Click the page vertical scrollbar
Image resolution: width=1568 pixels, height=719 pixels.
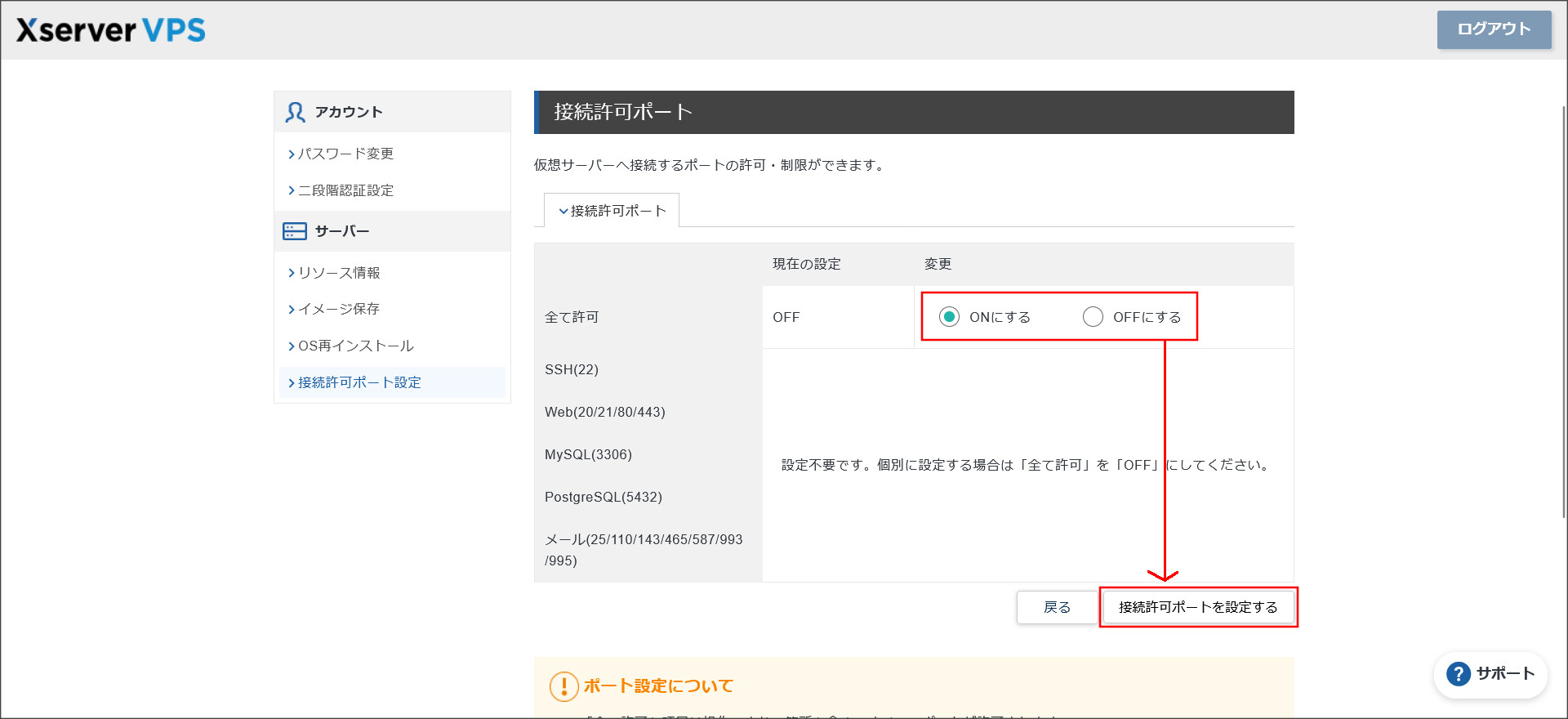point(1563,310)
